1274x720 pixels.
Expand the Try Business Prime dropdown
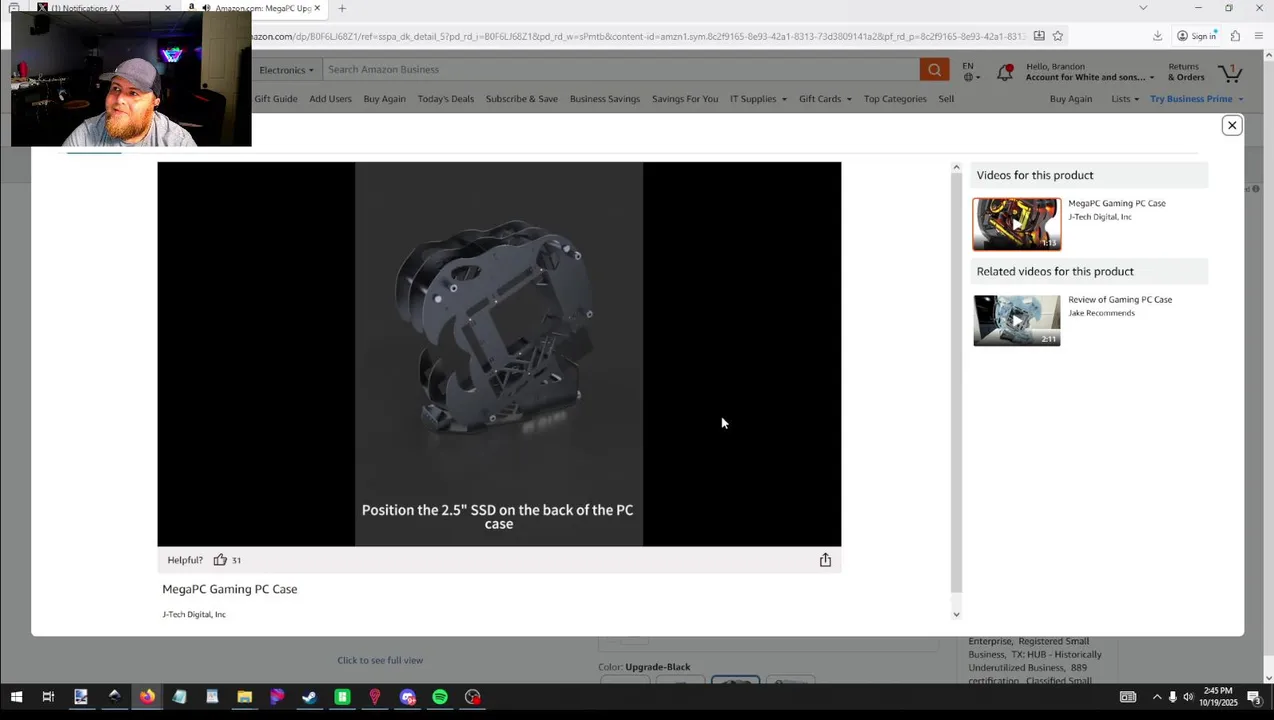tap(1196, 99)
